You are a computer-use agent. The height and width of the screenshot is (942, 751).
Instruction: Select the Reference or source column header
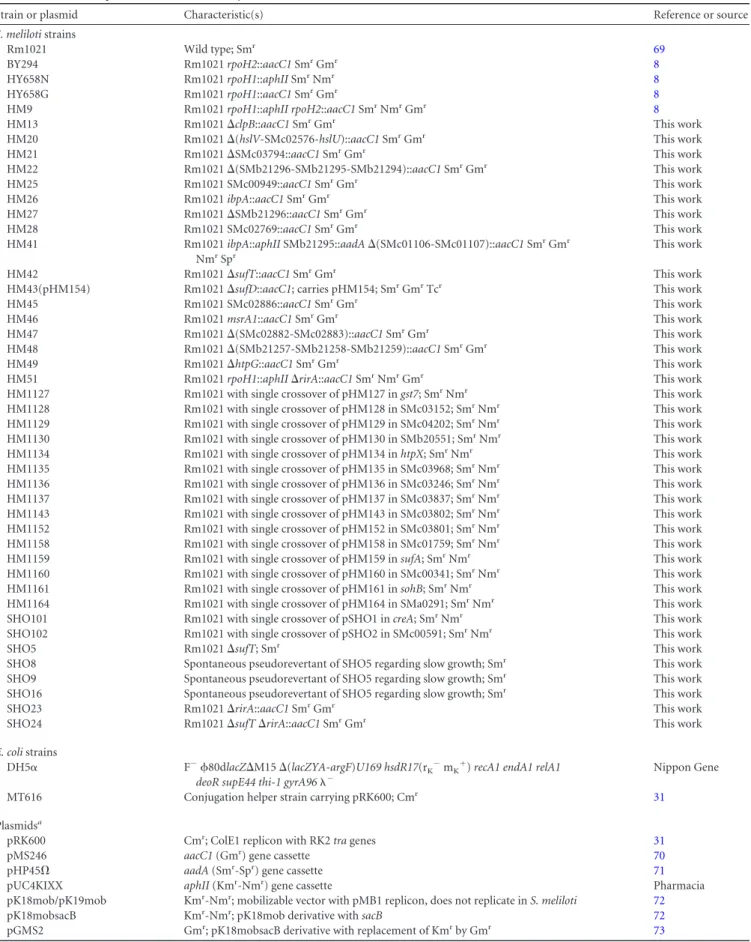pos(701,14)
